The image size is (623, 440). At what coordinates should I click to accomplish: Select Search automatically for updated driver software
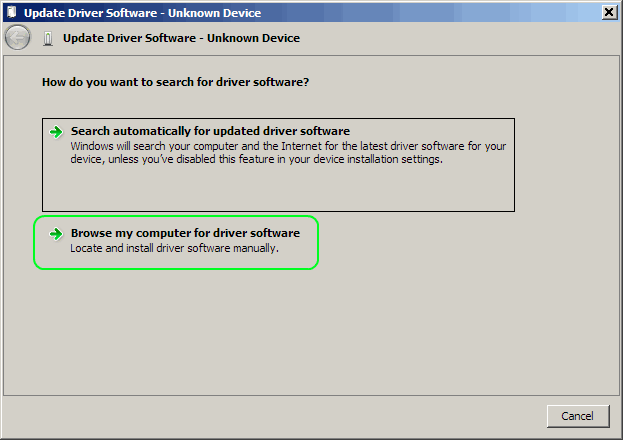click(x=210, y=131)
